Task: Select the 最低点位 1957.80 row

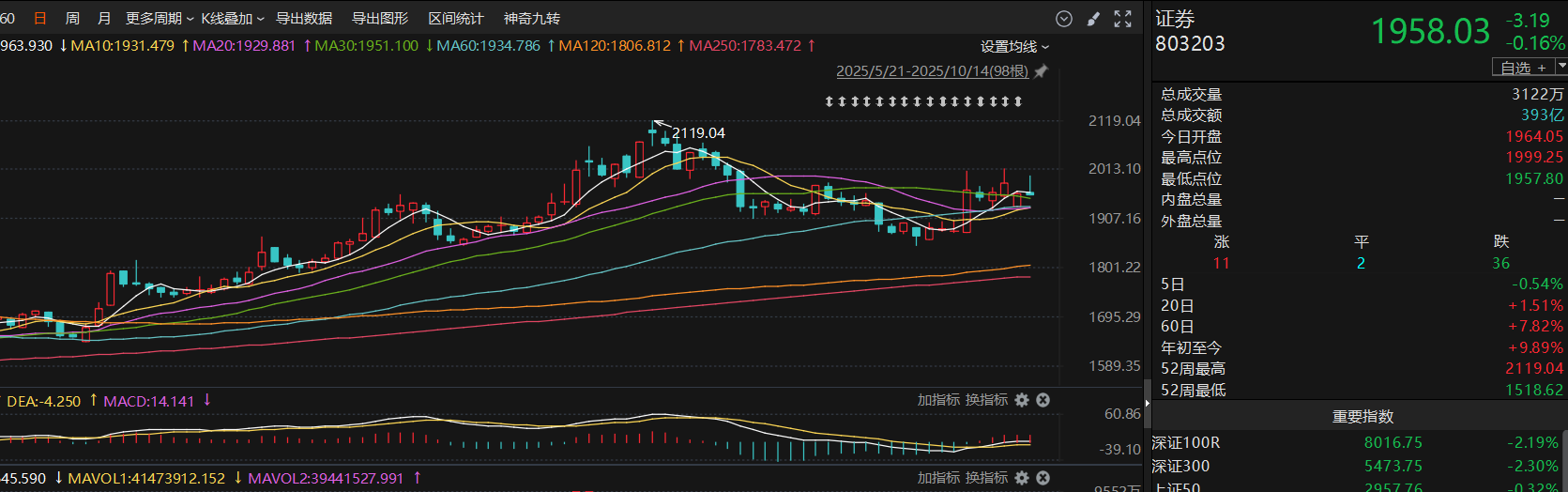Action: 1362,178
